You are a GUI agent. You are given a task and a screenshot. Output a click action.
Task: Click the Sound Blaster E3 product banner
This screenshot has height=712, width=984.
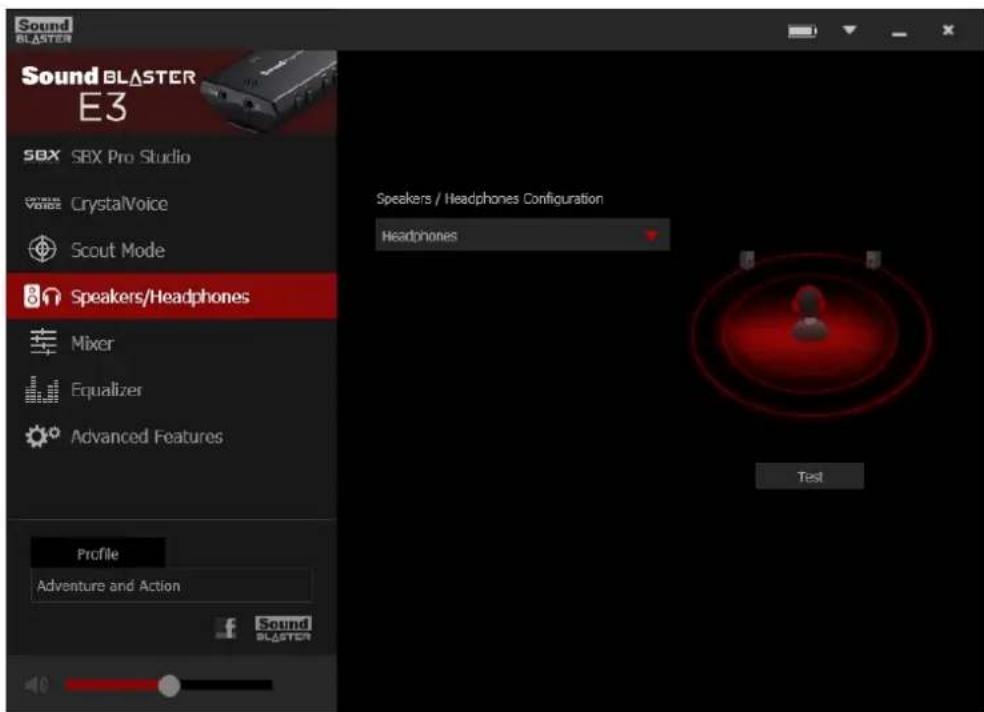(172, 92)
